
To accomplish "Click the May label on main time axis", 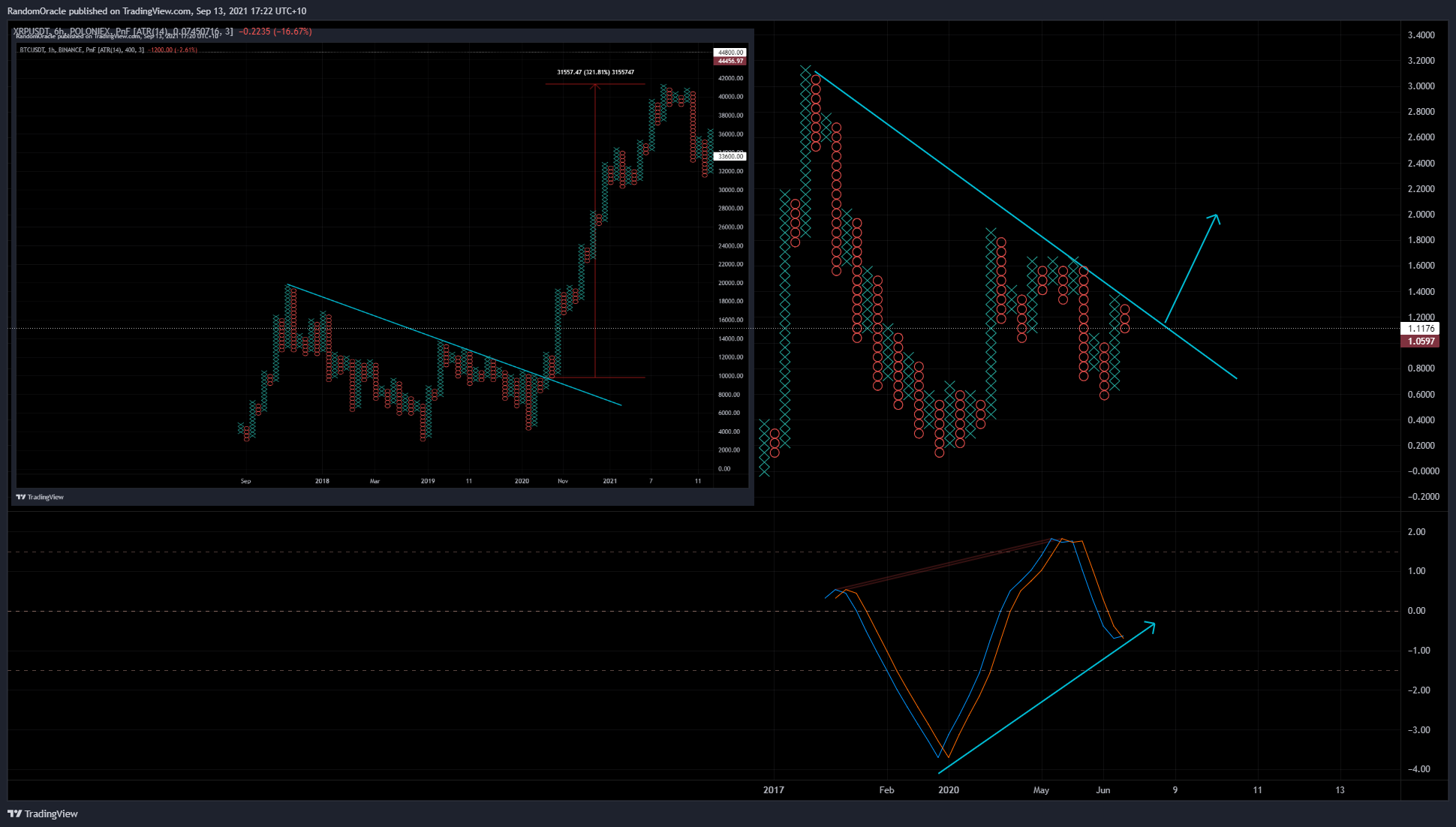I will [x=1041, y=790].
